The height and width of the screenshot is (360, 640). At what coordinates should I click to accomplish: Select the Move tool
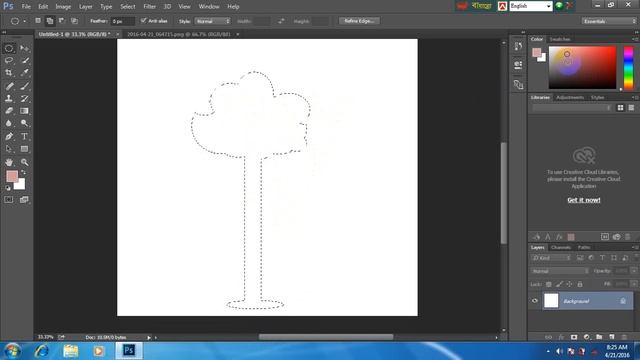click(24, 49)
